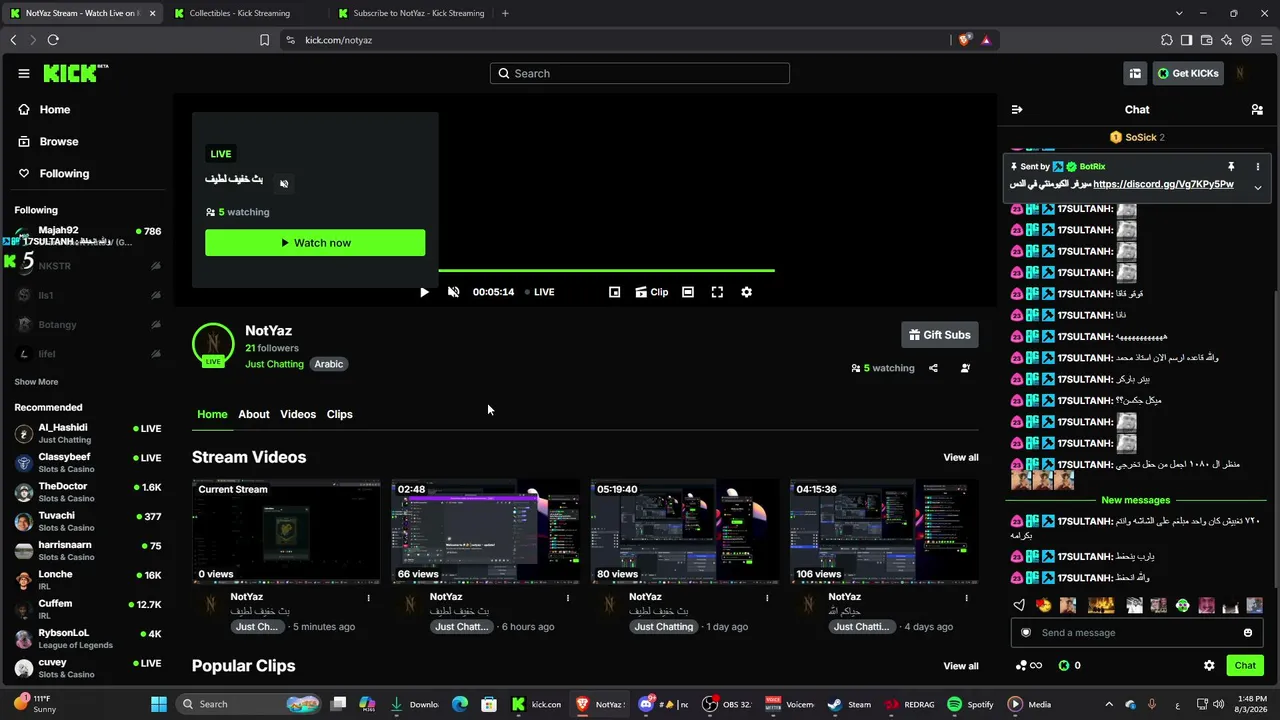The image size is (1280, 720).
Task: Open options for the 04:15:36 video
Action: pyautogui.click(x=966, y=598)
